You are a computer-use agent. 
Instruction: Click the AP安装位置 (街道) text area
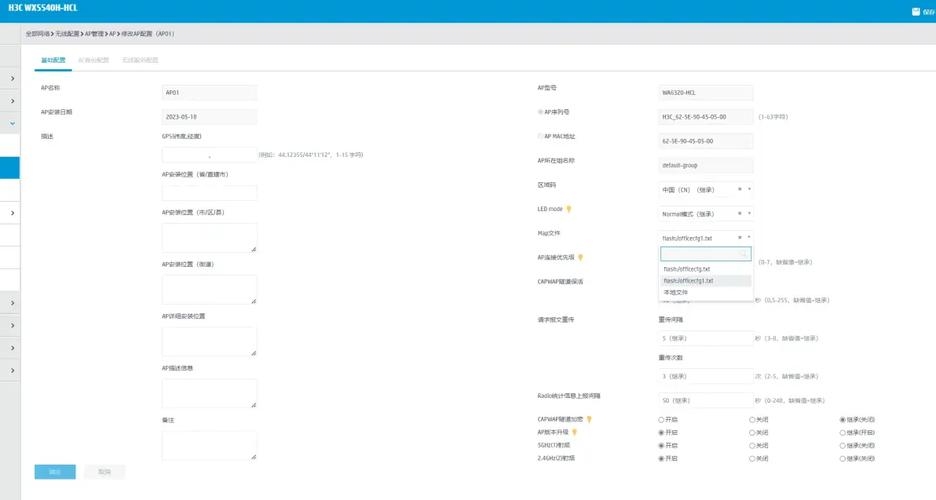[210, 289]
